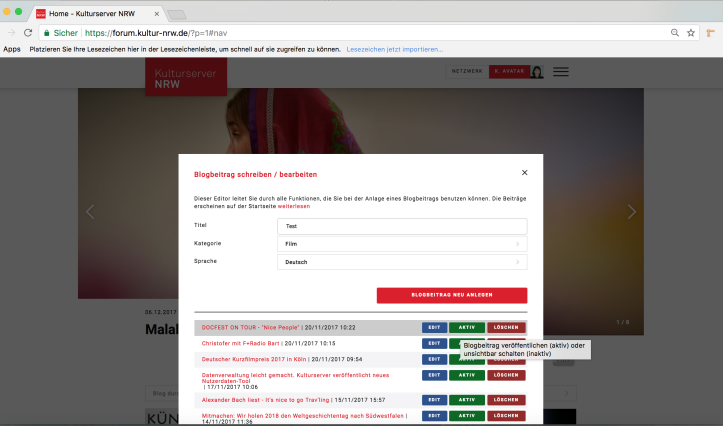Open the Sprache dropdown showing Deutsch
723x426 pixels.
pyautogui.click(x=401, y=262)
